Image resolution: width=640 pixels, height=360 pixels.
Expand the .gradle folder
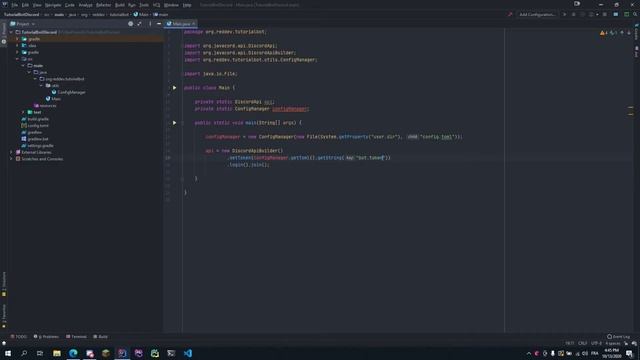tap(18, 39)
